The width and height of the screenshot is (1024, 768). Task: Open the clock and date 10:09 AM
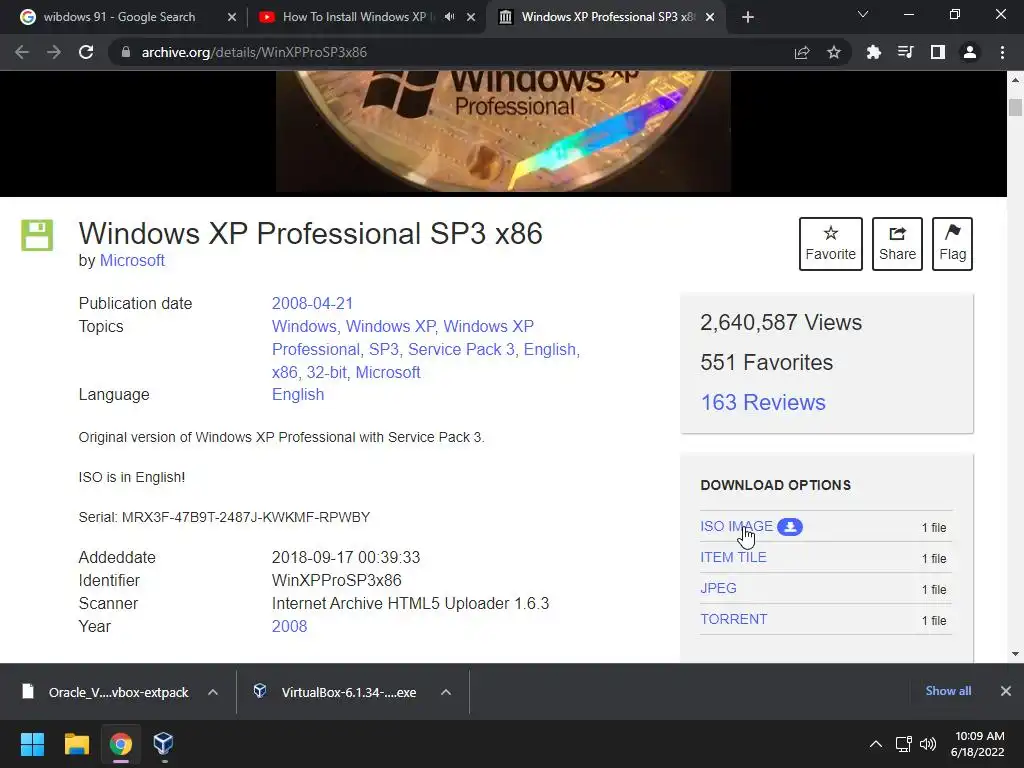(x=978, y=744)
